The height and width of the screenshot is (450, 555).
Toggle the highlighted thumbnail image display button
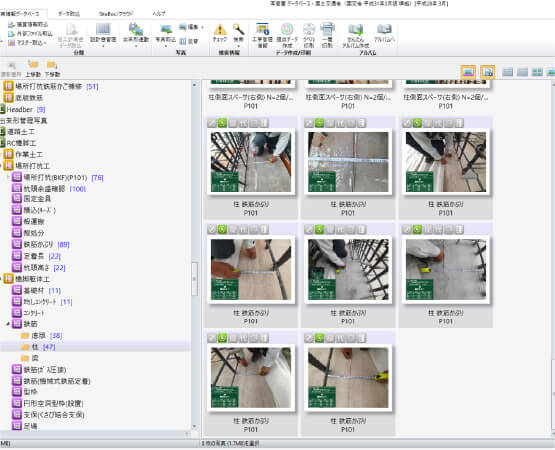click(468, 72)
